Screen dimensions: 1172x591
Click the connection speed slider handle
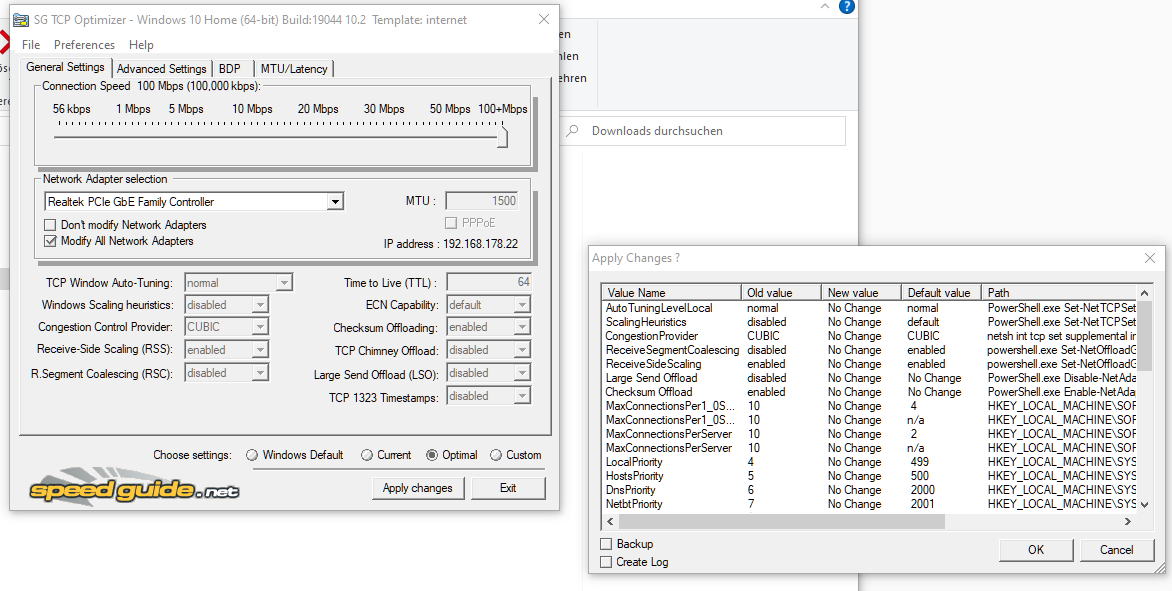[502, 137]
